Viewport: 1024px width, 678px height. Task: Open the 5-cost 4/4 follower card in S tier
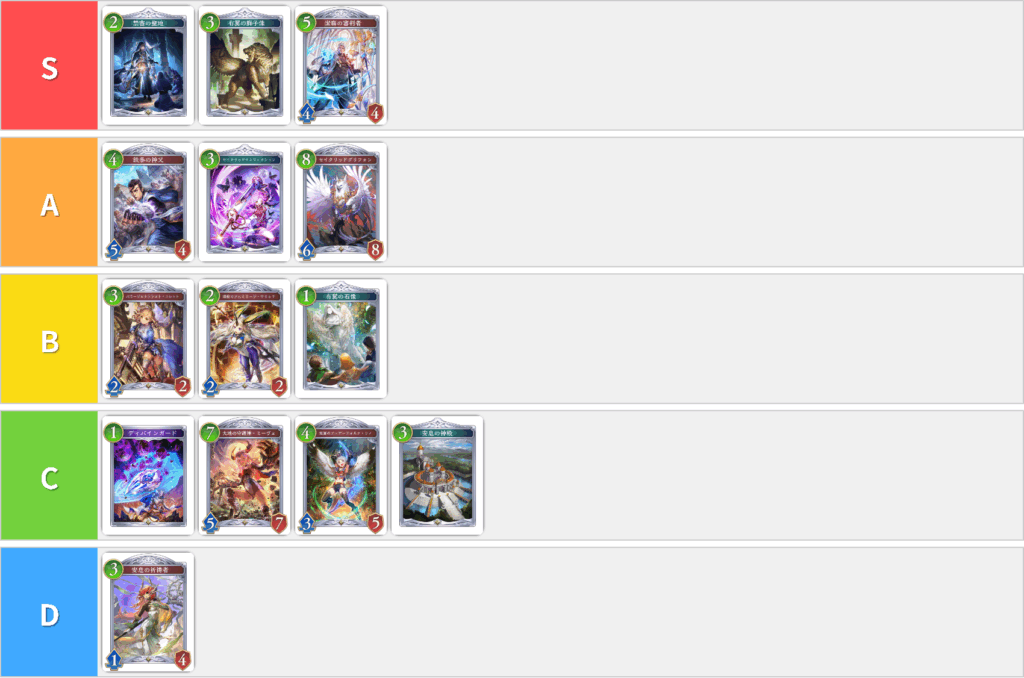[341, 65]
